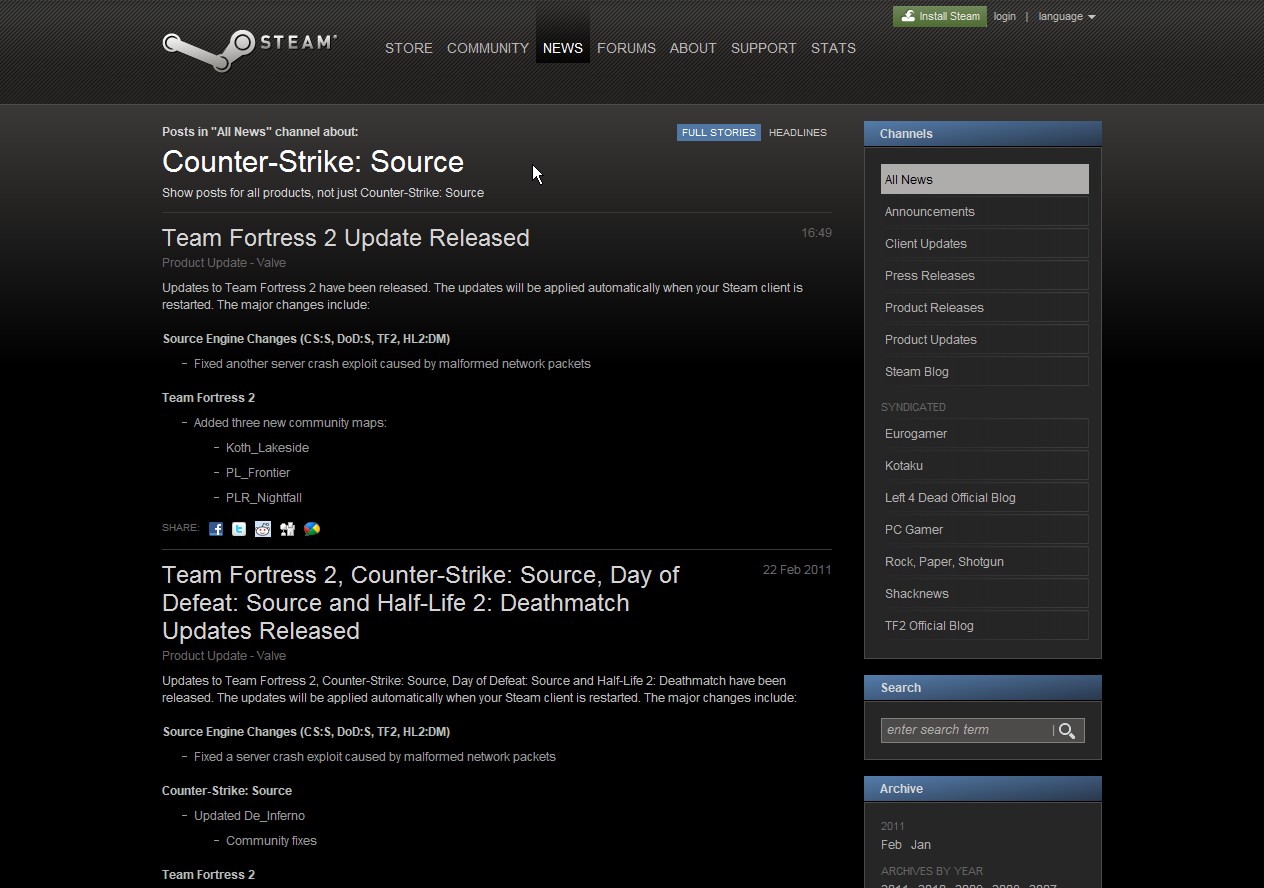Screen dimensions: 1264x888
Task: Select the Client Updates channel
Action: coord(985,244)
